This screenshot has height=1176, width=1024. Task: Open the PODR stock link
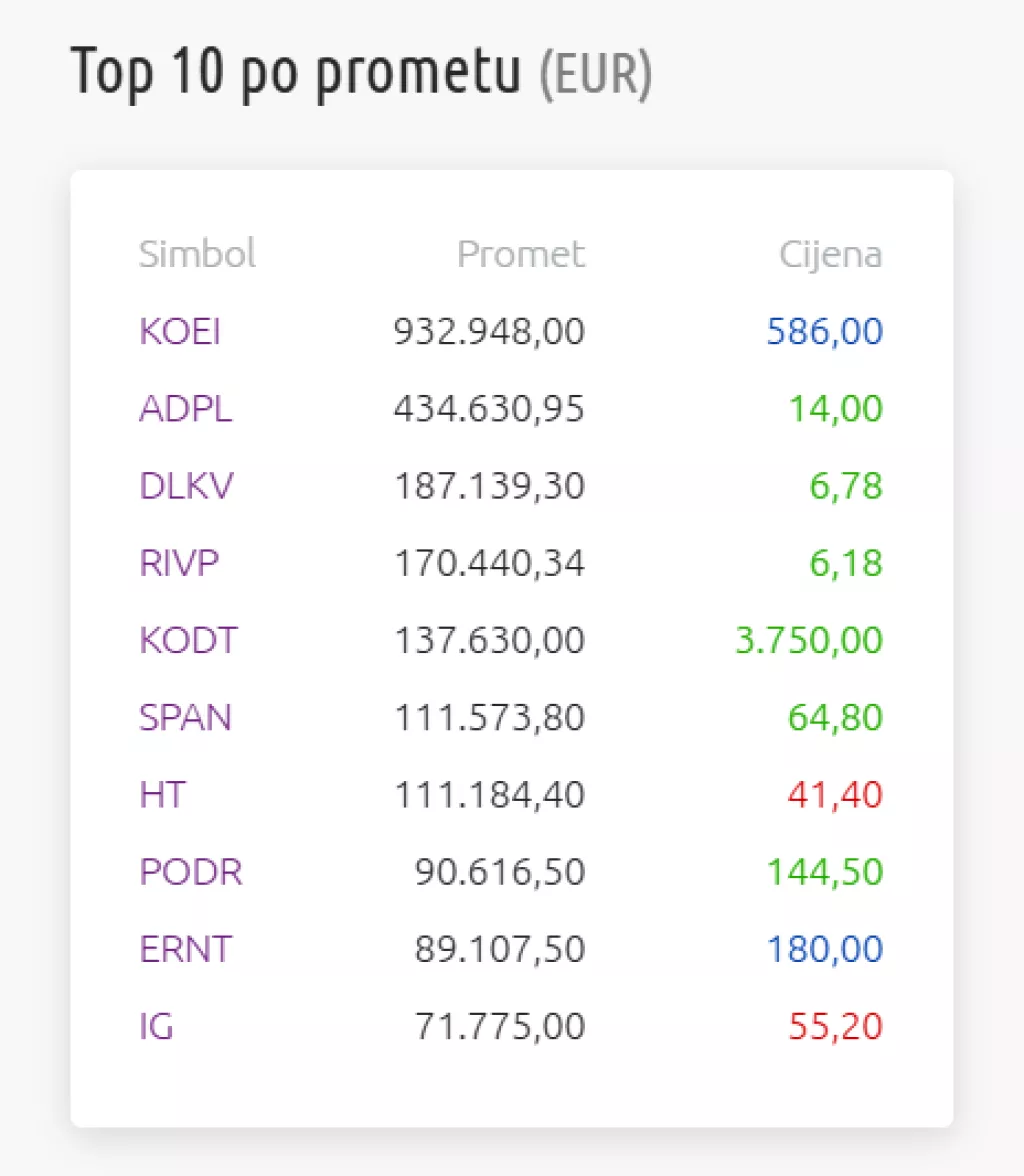[x=190, y=872]
